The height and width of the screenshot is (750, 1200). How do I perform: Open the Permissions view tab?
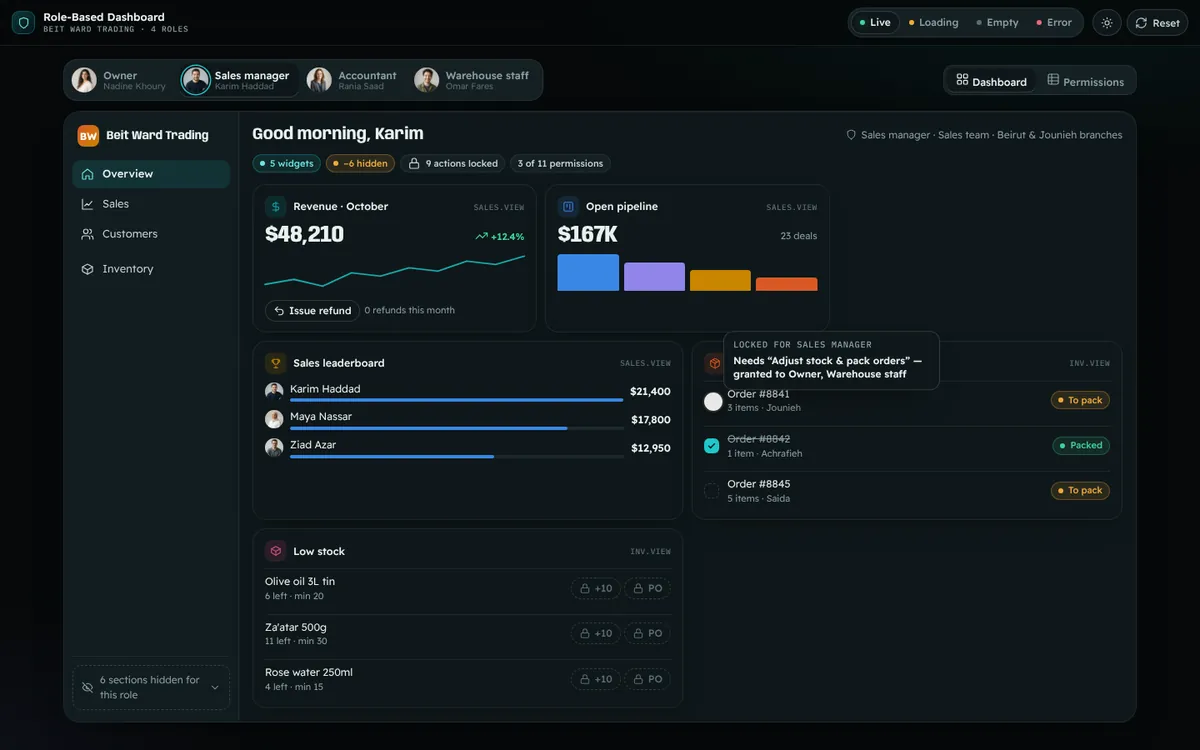coord(1085,81)
